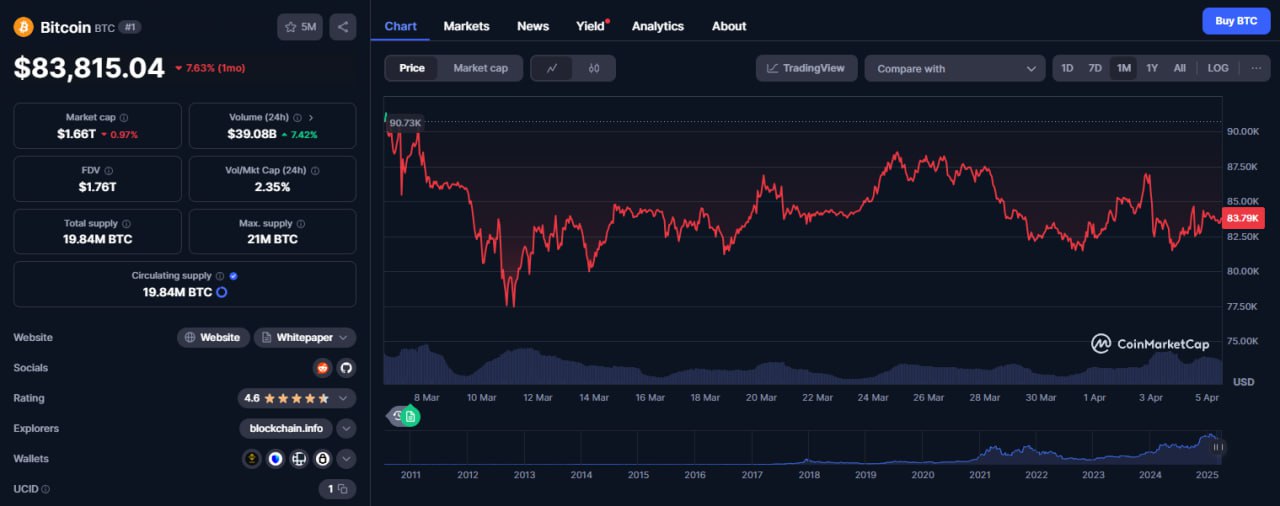Click the Volume (24h) info icon
1280x506 pixels.
tap(297, 117)
